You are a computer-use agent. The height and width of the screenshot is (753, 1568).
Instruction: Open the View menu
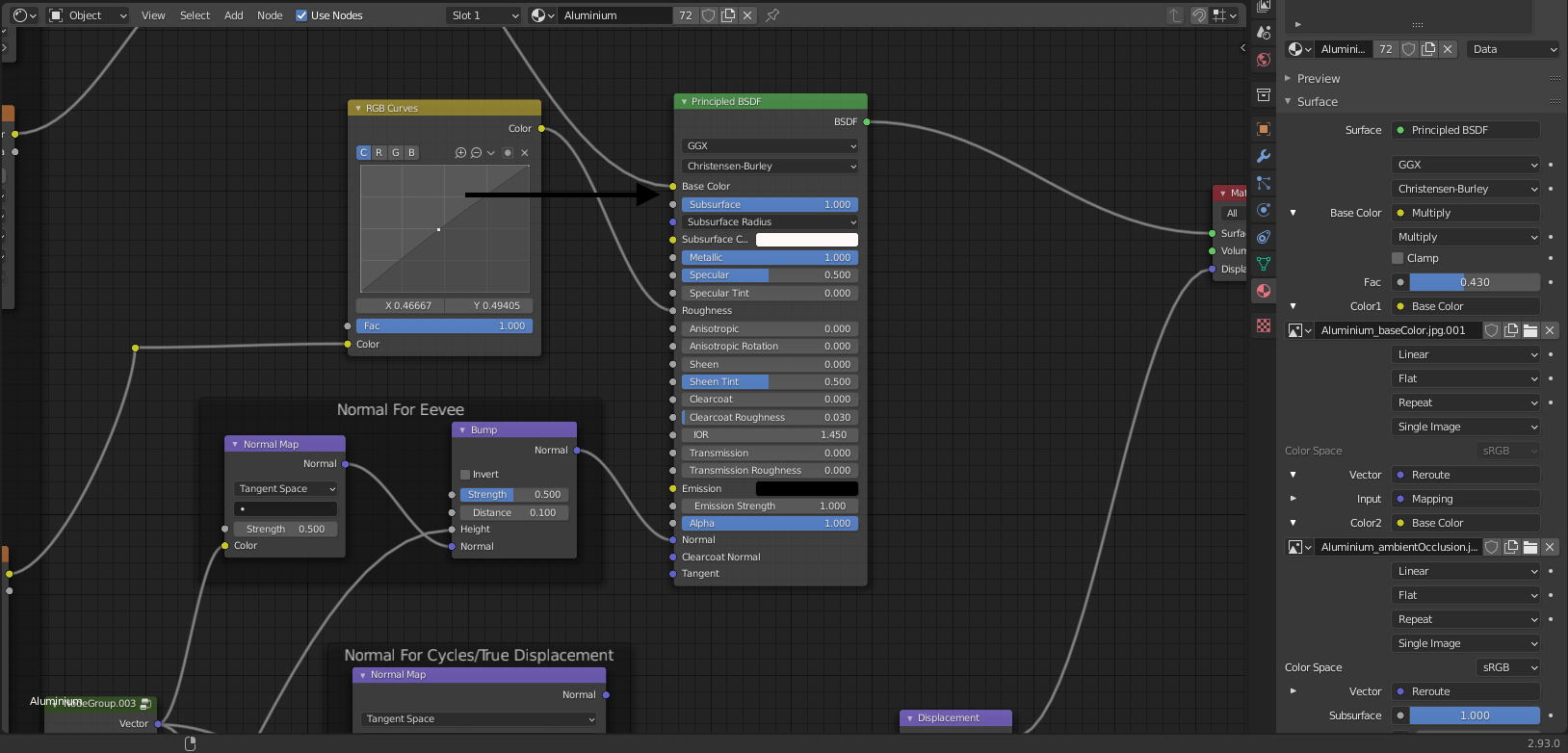tap(153, 15)
